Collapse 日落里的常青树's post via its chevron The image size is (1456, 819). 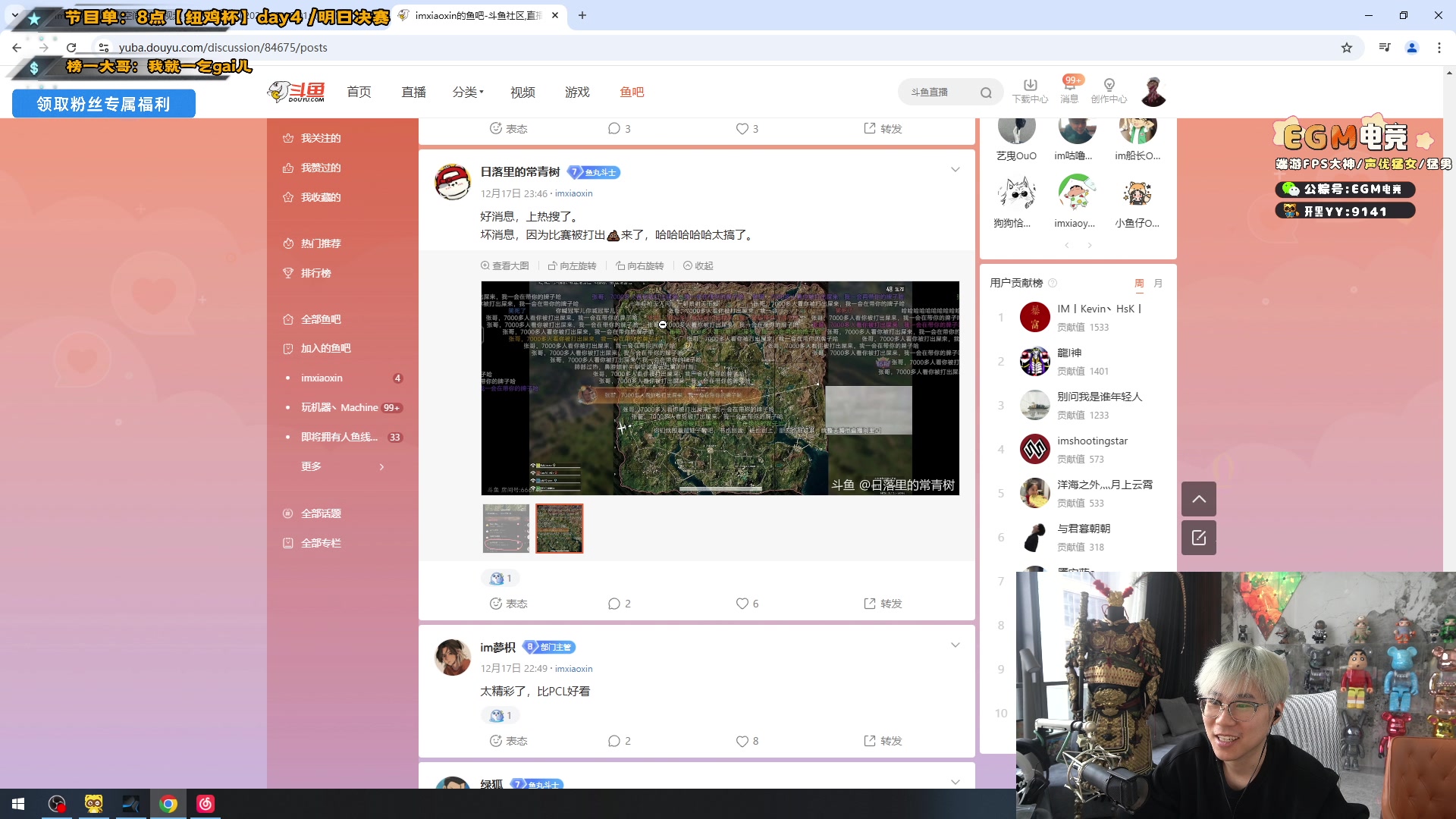(x=955, y=169)
